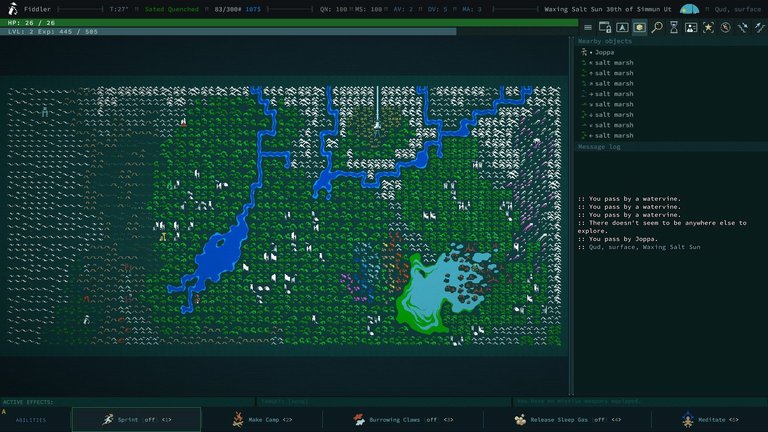Click the Sated Quenched status

coord(172,9)
